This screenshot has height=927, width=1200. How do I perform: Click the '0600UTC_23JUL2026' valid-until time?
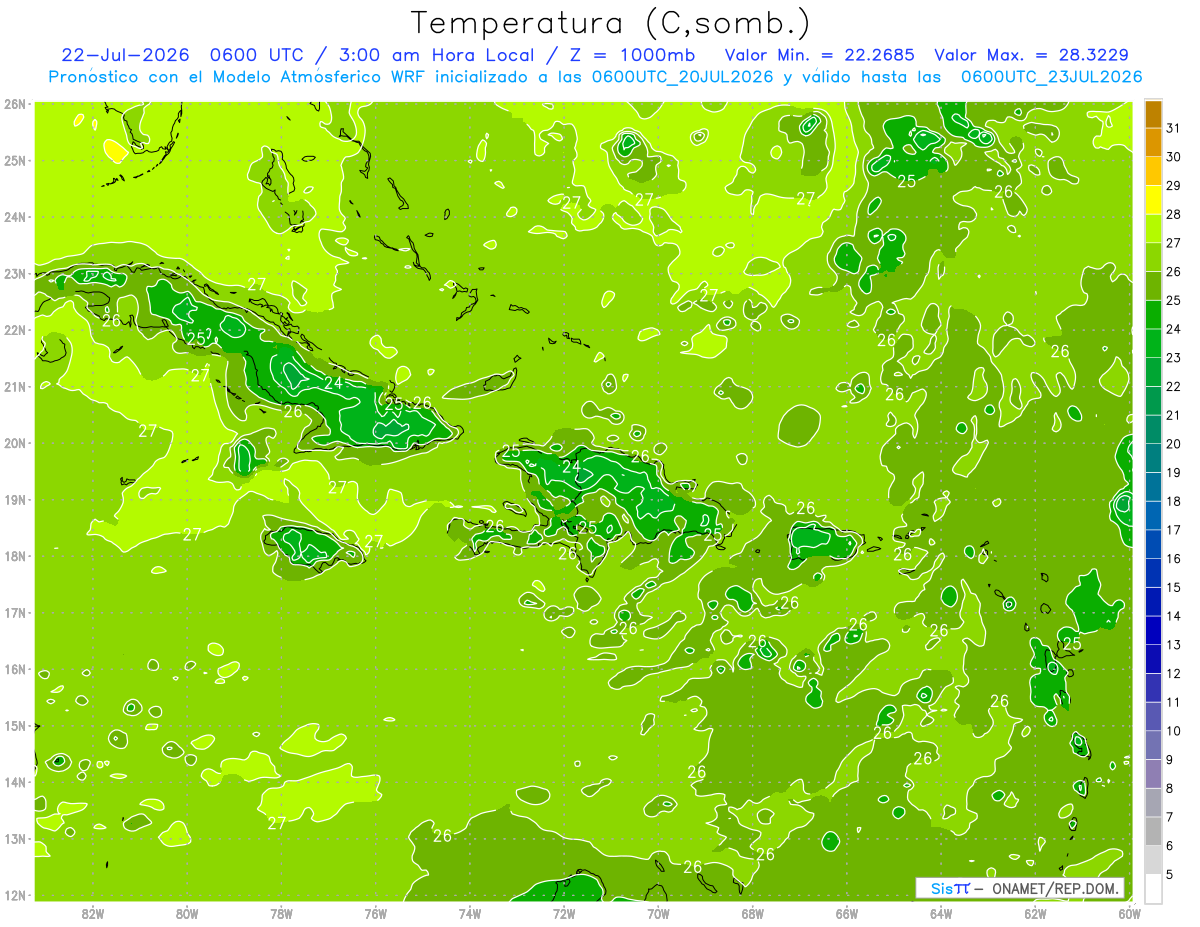(x=1051, y=77)
